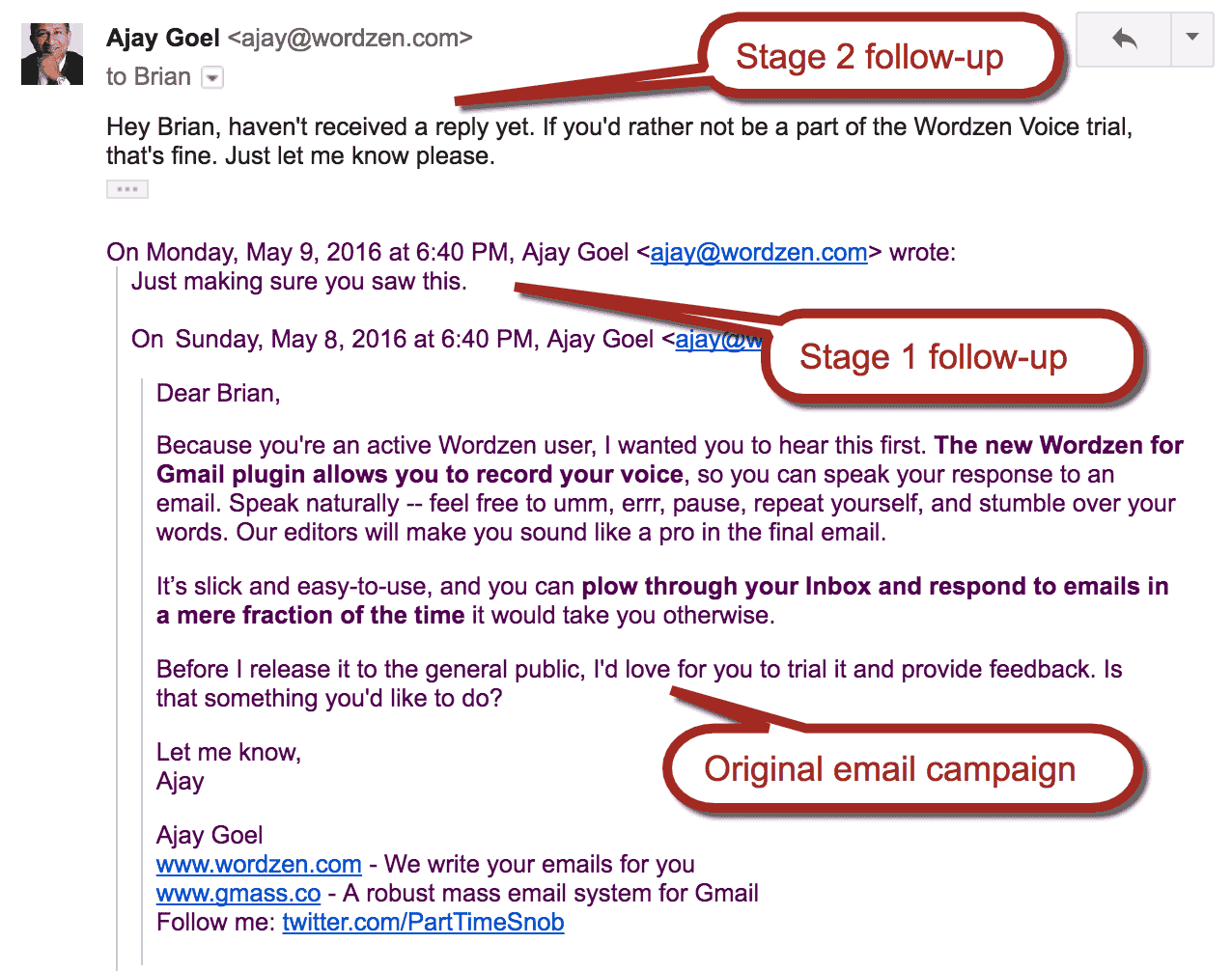This screenshot has height=971, width=1232.
Task: Click the "Just making sure you saw this" line
Action: point(298,282)
